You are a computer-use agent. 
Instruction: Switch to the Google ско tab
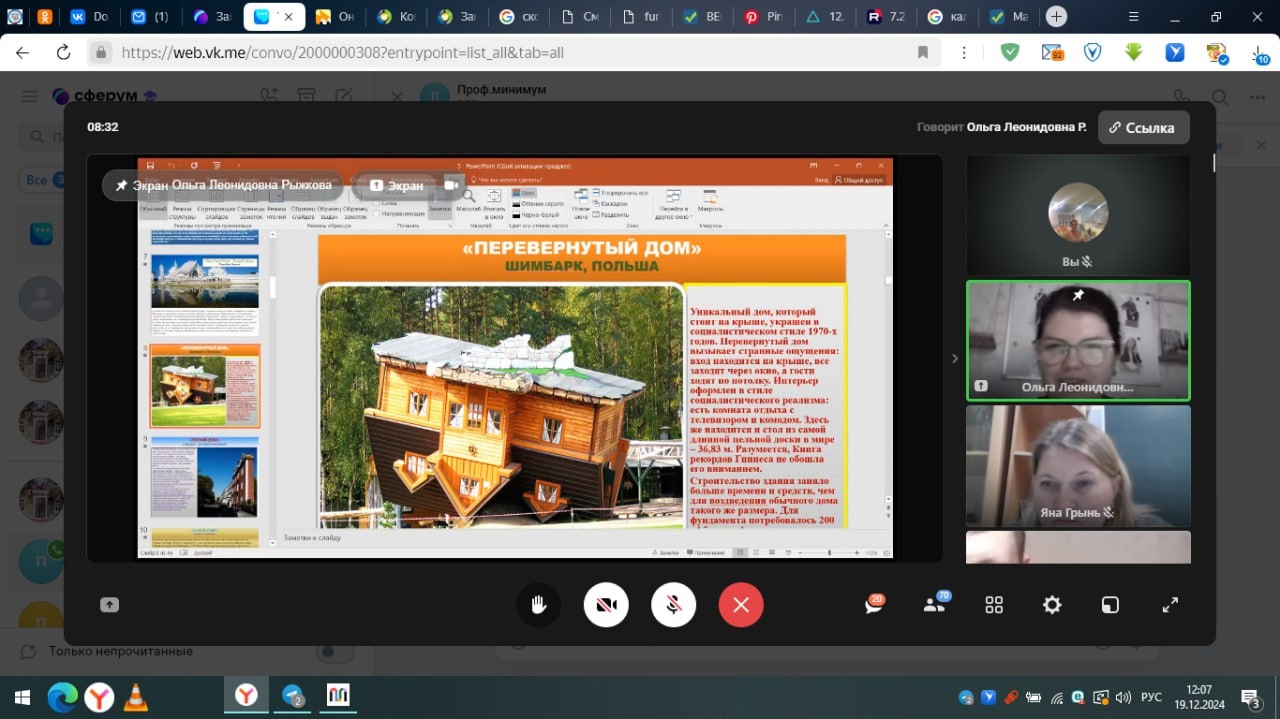(519, 17)
